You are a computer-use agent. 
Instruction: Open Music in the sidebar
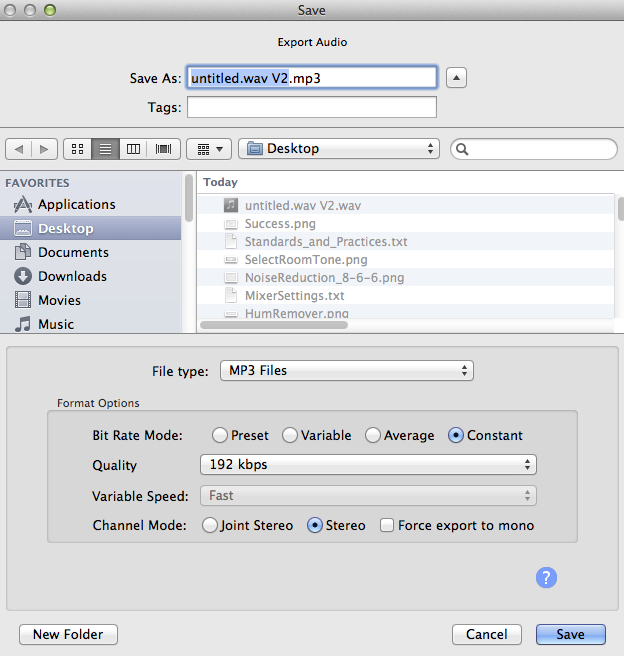click(x=90, y=324)
